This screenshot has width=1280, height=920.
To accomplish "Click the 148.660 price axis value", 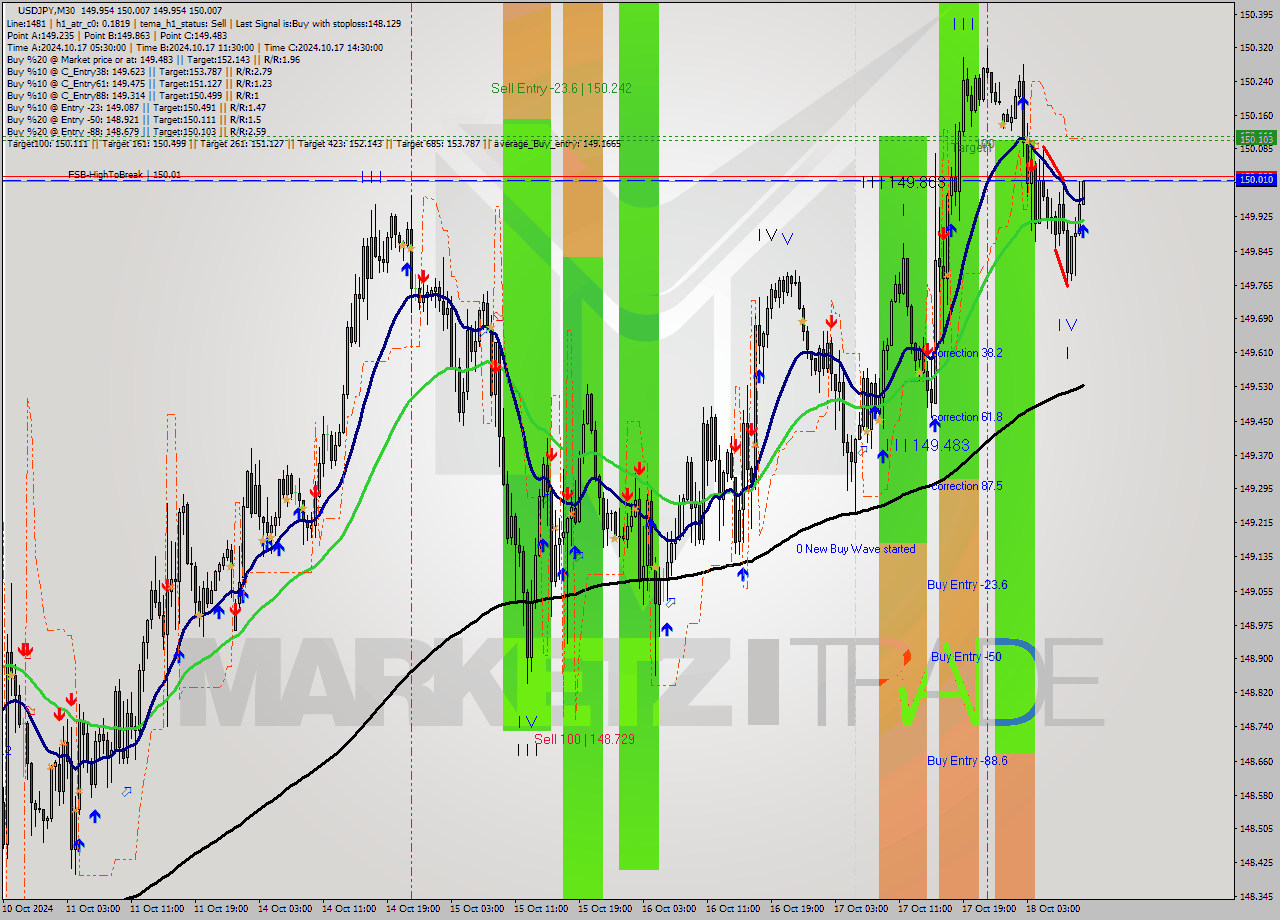I will point(1256,761).
